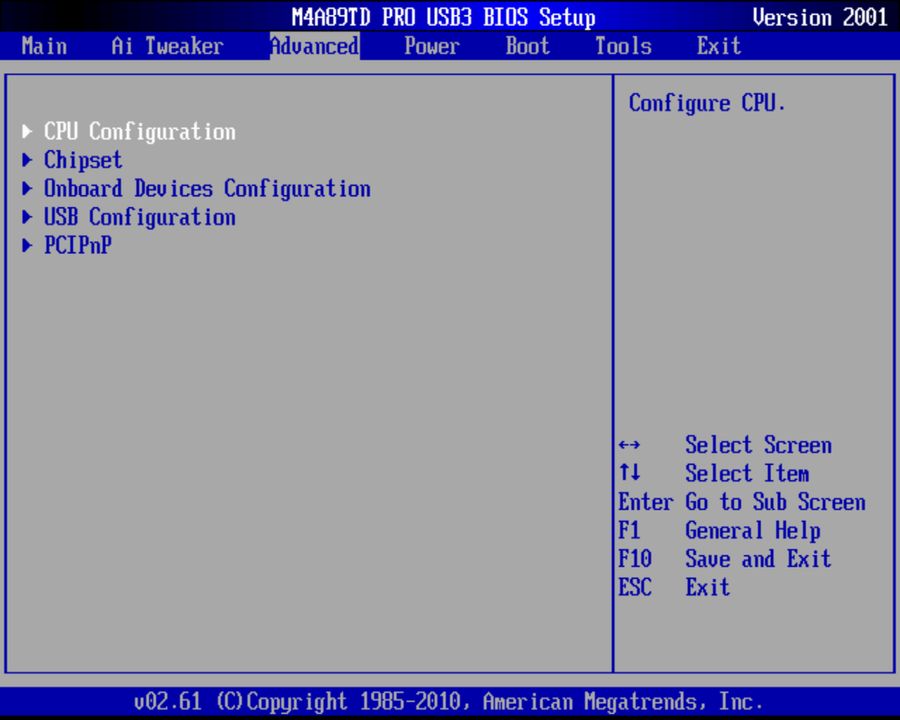Expand the Chipset settings entry

click(83, 160)
